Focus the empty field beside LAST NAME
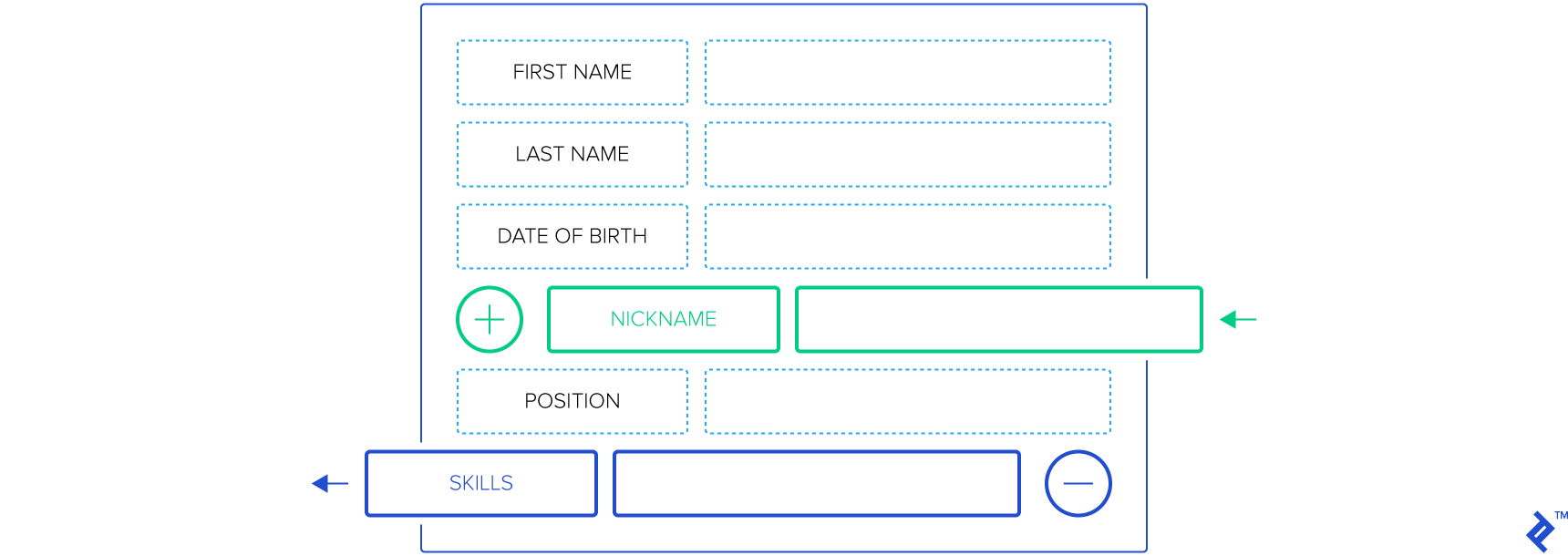 tap(908, 154)
